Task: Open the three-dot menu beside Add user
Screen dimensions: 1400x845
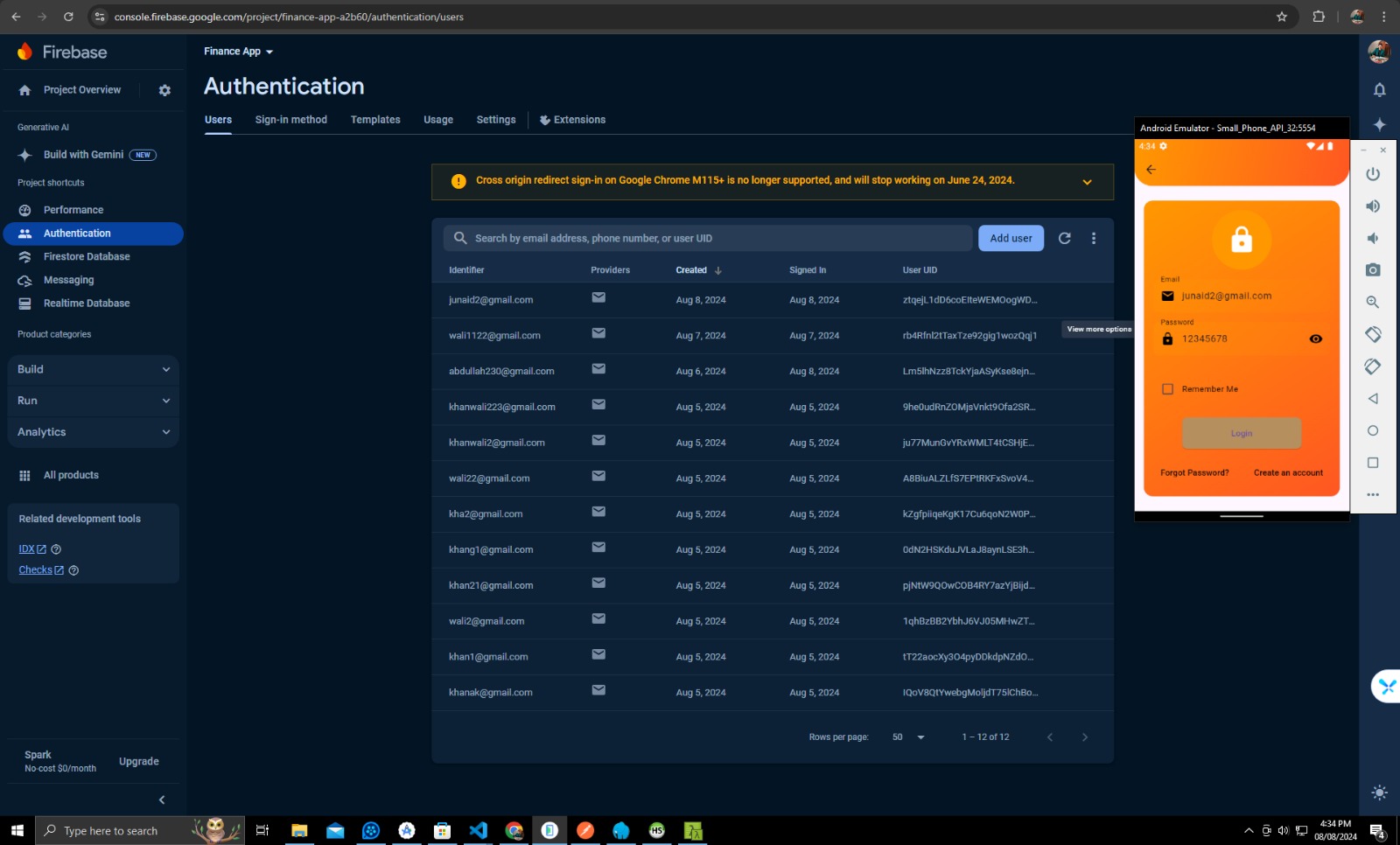Action: click(x=1093, y=238)
